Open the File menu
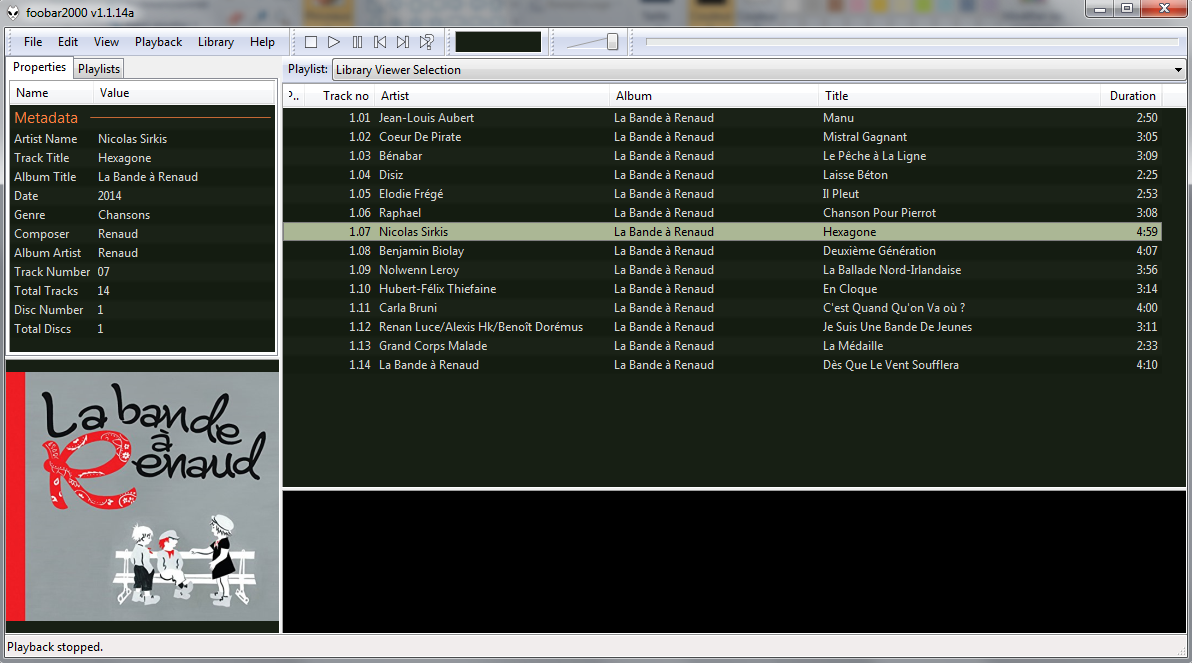1192x663 pixels. [33, 42]
